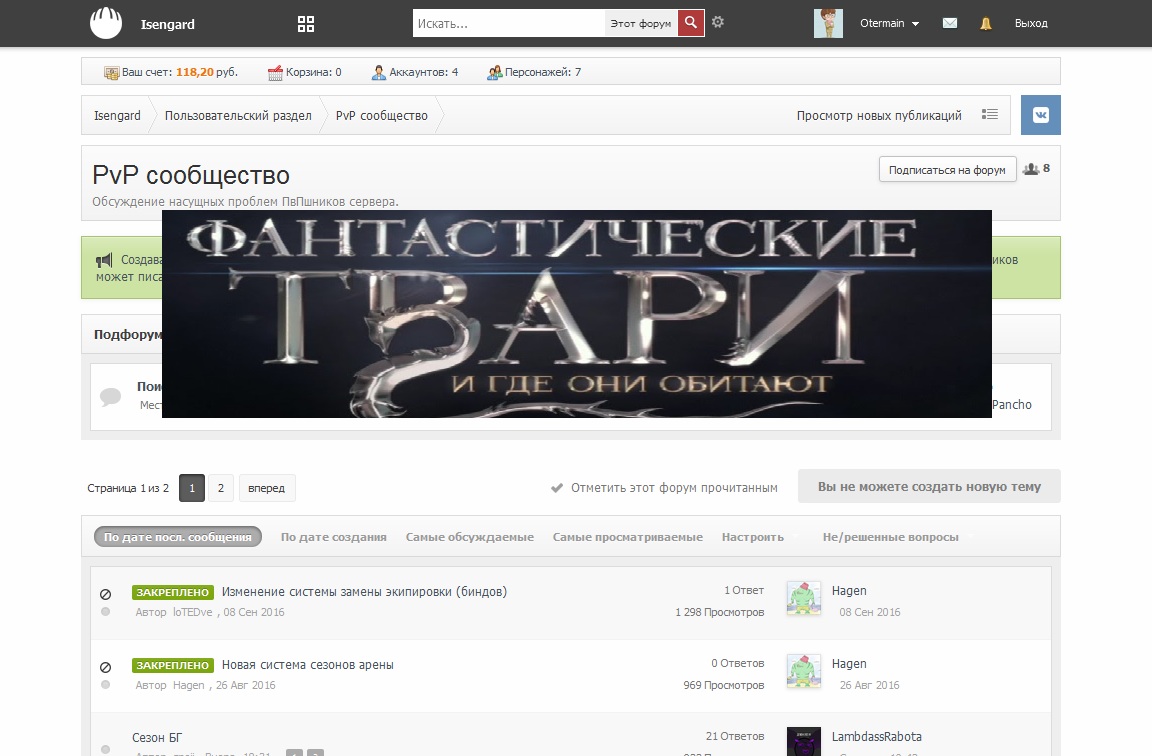Click the Выход logout link
The height and width of the screenshot is (756, 1152).
[1031, 24]
